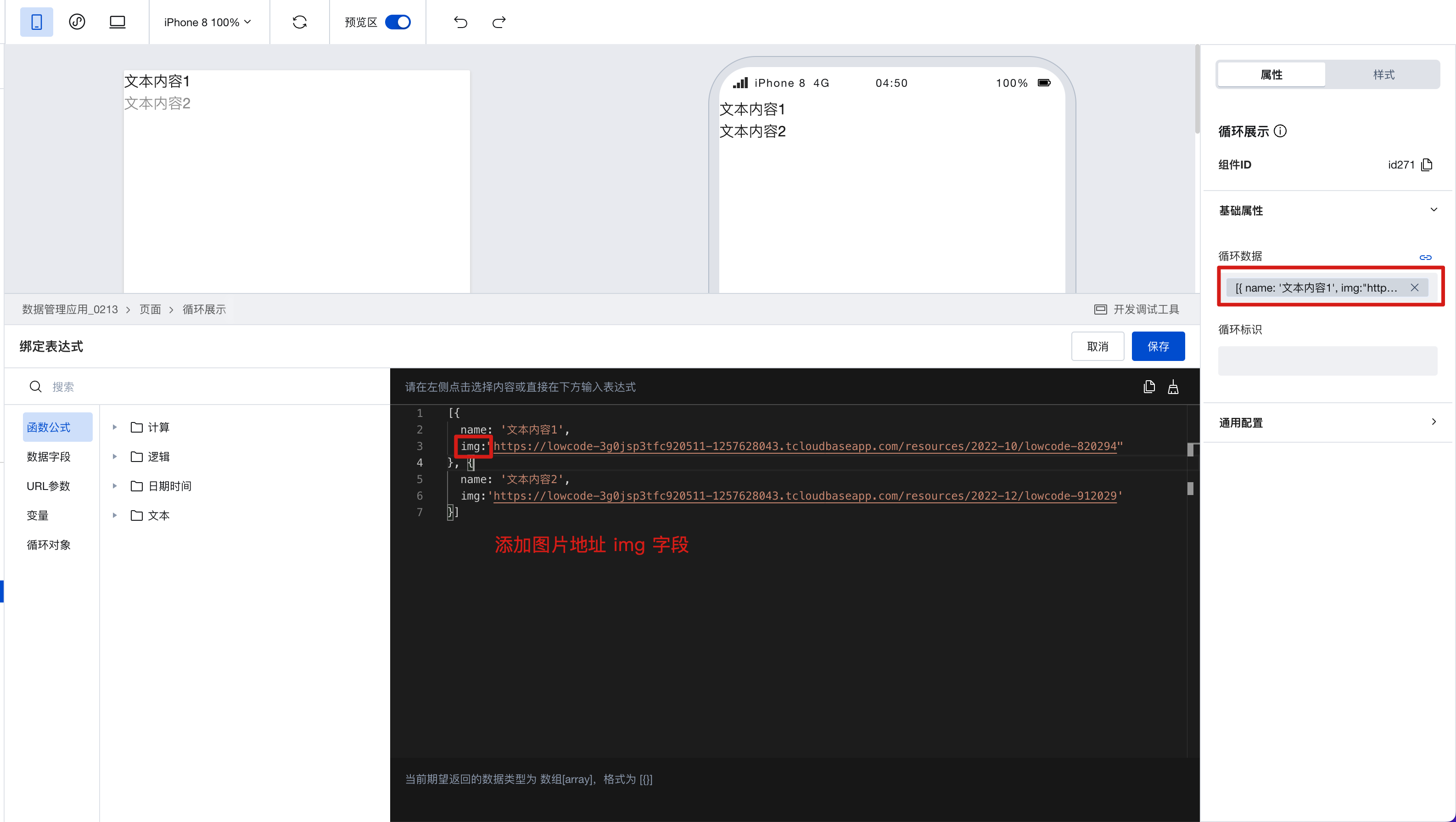This screenshot has height=822, width=1456.
Task: Copy the expression with editor copy icon
Action: [x=1149, y=387]
